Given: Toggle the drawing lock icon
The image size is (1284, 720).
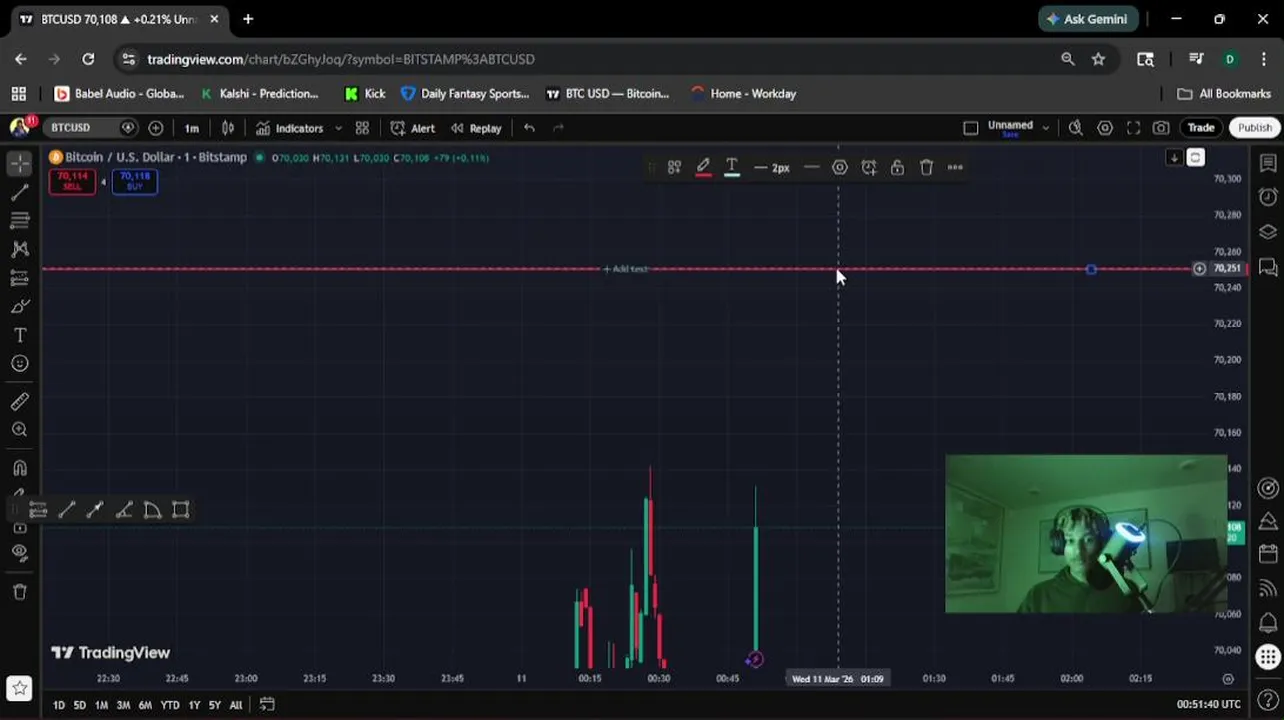Looking at the screenshot, I should click(897, 167).
